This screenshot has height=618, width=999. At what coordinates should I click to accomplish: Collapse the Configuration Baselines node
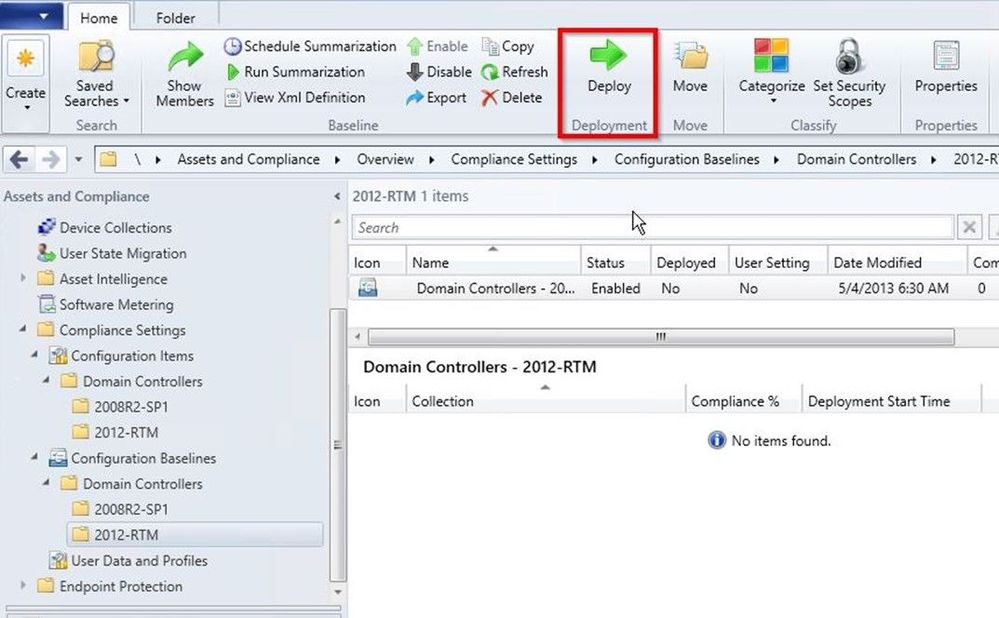click(35, 457)
